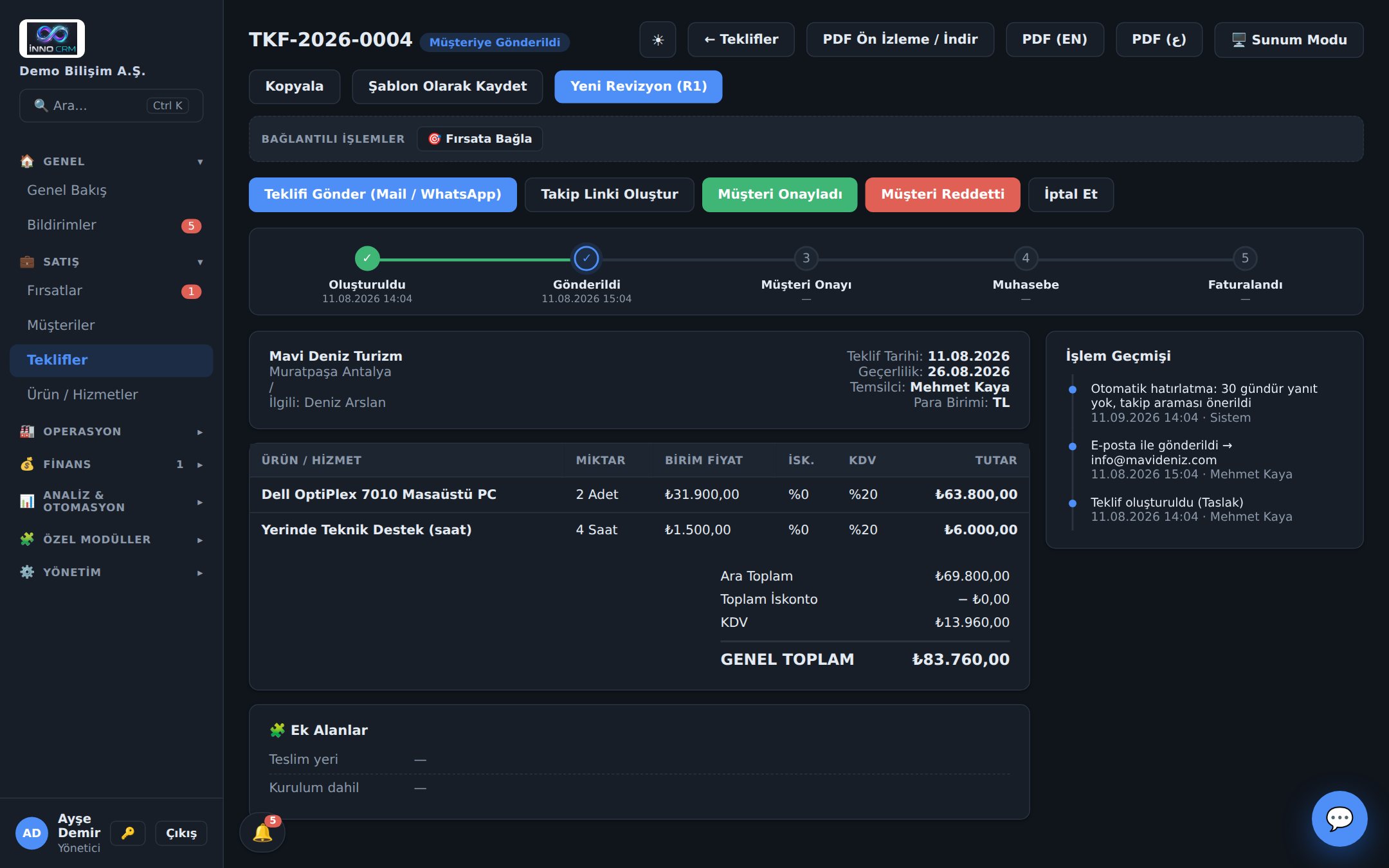Select step 3 Müşteri Onayı circle
The image size is (1389, 868).
click(806, 258)
